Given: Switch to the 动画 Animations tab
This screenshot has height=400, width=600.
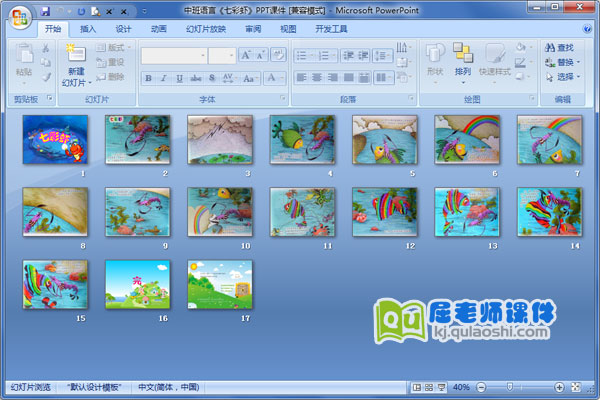Looking at the screenshot, I should click(x=158, y=29).
